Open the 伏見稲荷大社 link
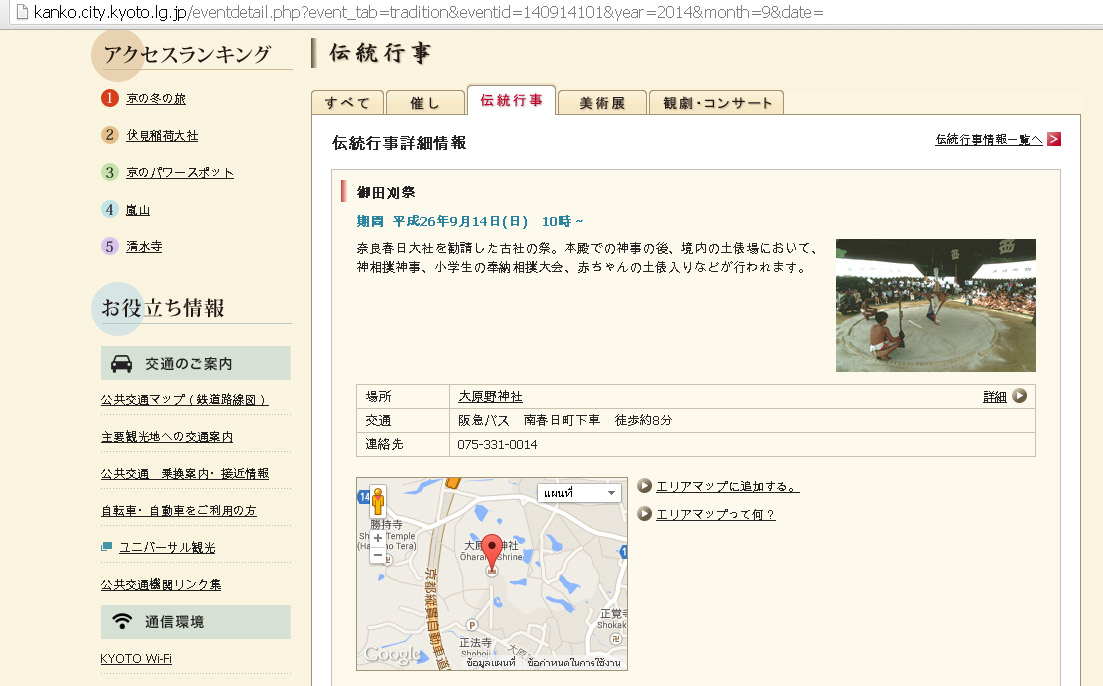This screenshot has width=1103, height=686. click(x=162, y=135)
